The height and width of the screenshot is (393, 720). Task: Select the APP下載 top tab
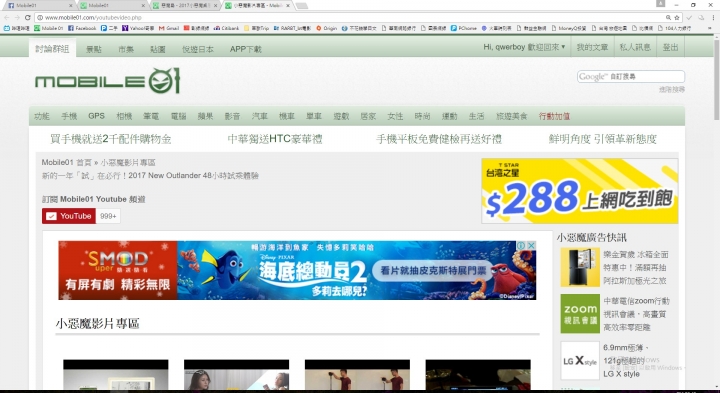246,49
